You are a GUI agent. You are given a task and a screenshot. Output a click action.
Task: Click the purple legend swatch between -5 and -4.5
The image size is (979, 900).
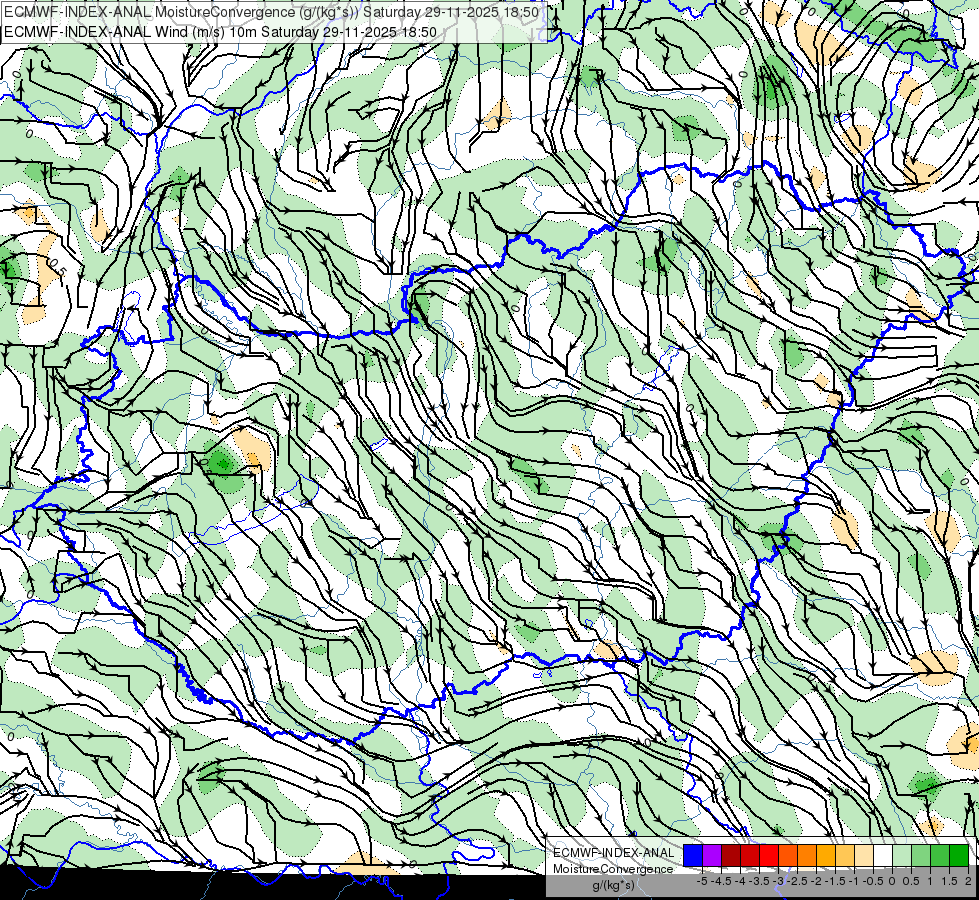[x=712, y=856]
